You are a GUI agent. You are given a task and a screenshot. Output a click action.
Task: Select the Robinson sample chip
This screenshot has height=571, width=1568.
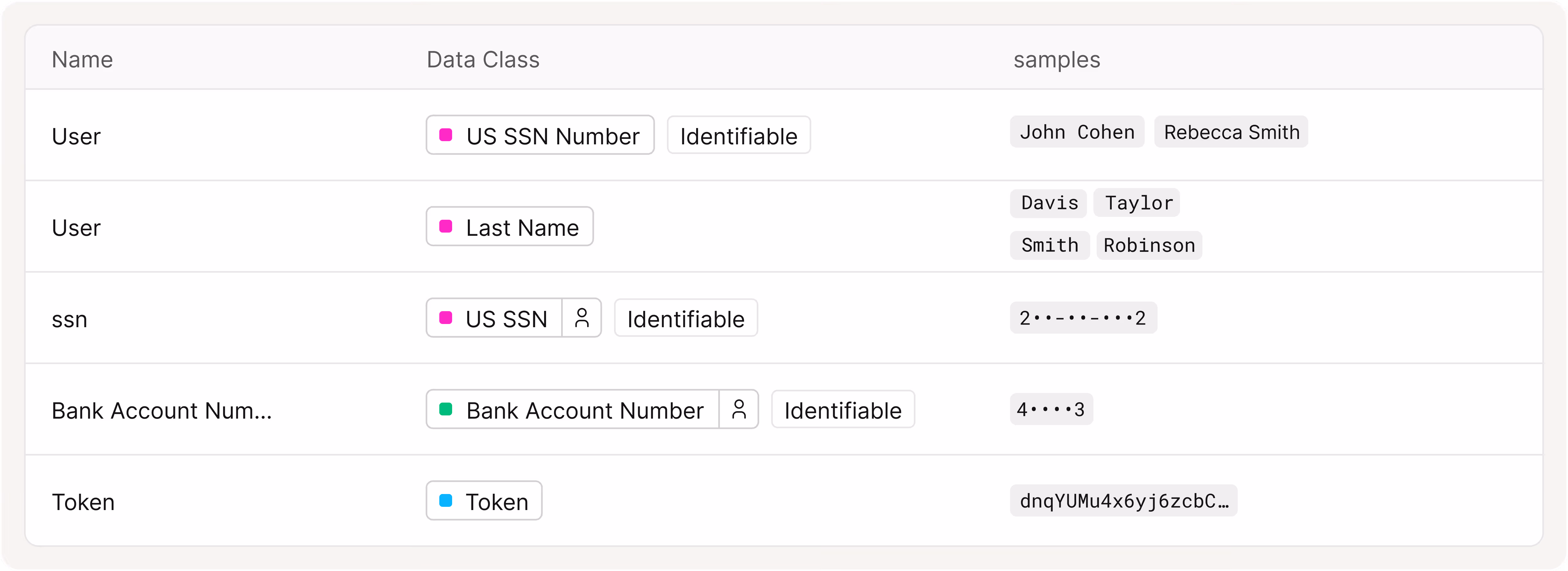coord(1149,245)
